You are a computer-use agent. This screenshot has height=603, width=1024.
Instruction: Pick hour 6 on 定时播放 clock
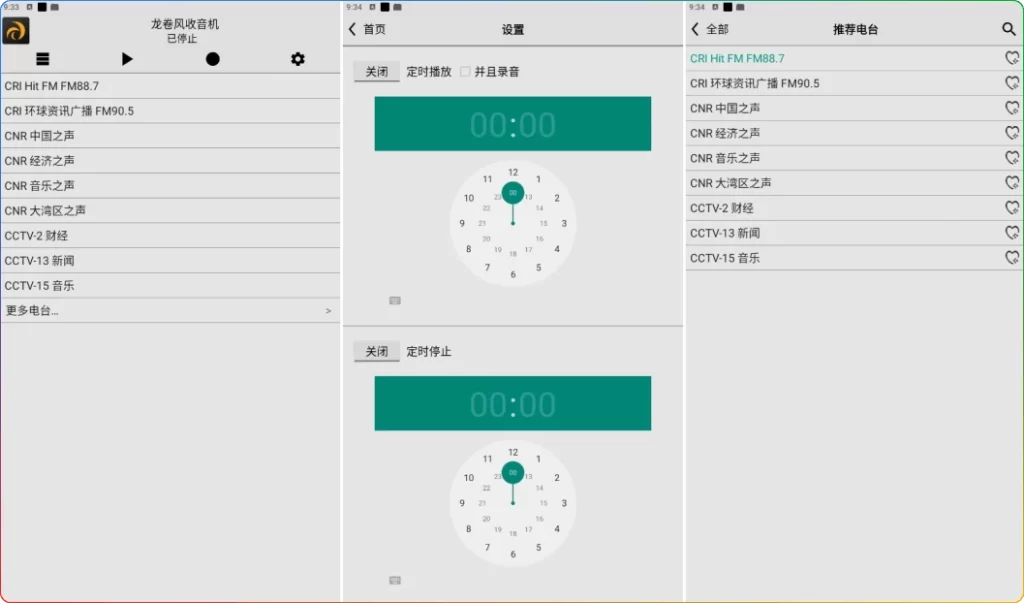tap(513, 274)
